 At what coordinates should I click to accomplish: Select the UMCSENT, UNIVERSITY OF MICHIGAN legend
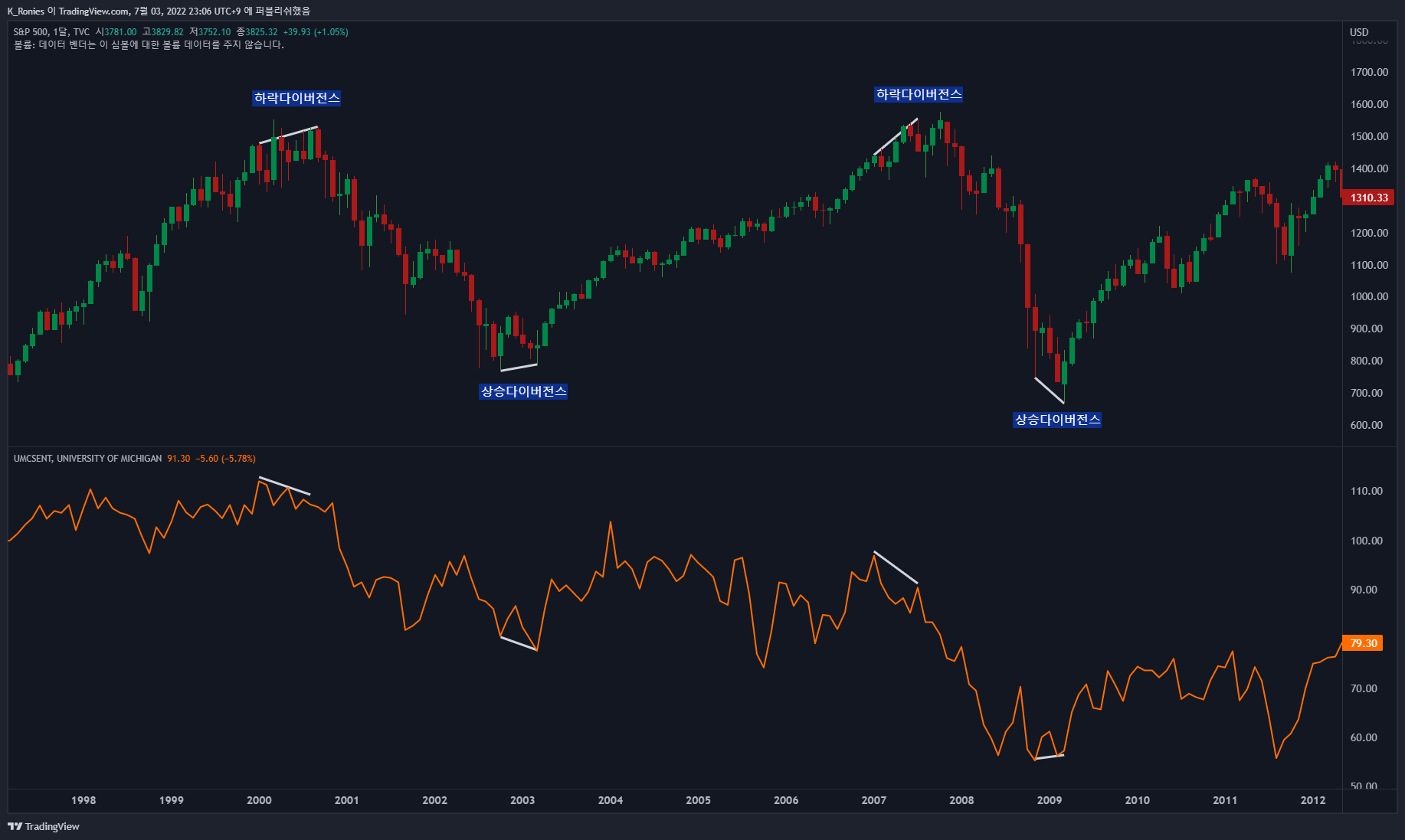point(87,459)
